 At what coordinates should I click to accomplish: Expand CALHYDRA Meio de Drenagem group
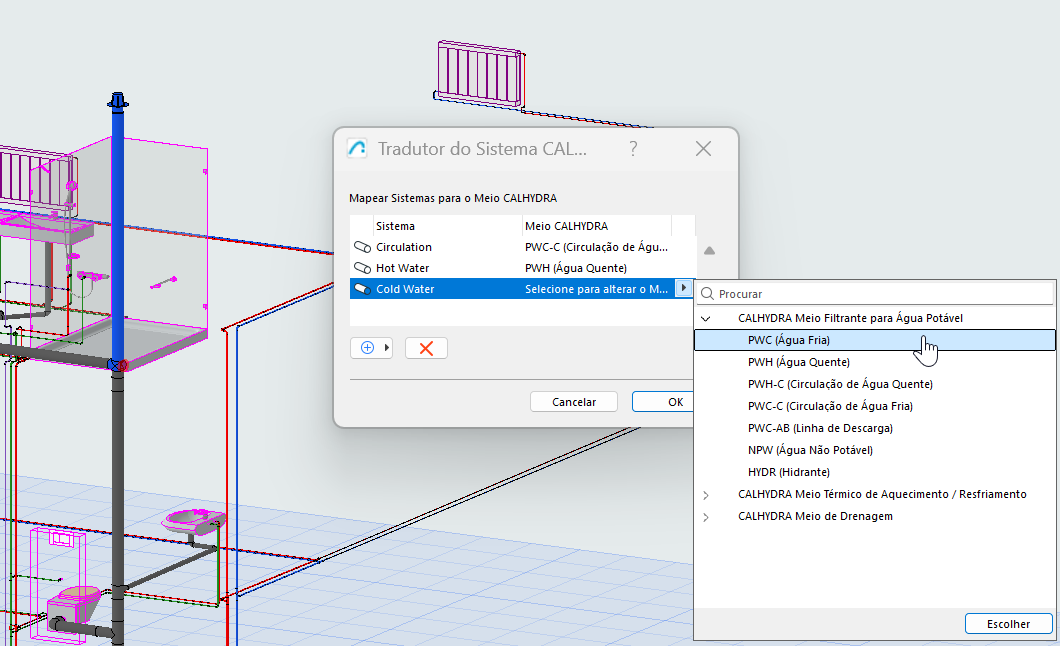[706, 518]
